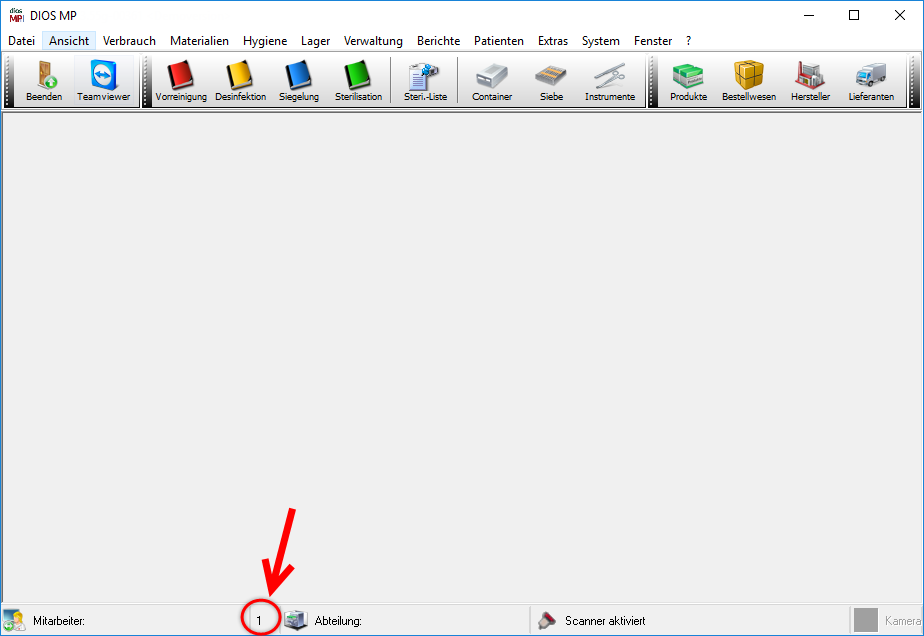Open the Verwaltung menu
The height and width of the screenshot is (636, 924).
(x=373, y=41)
